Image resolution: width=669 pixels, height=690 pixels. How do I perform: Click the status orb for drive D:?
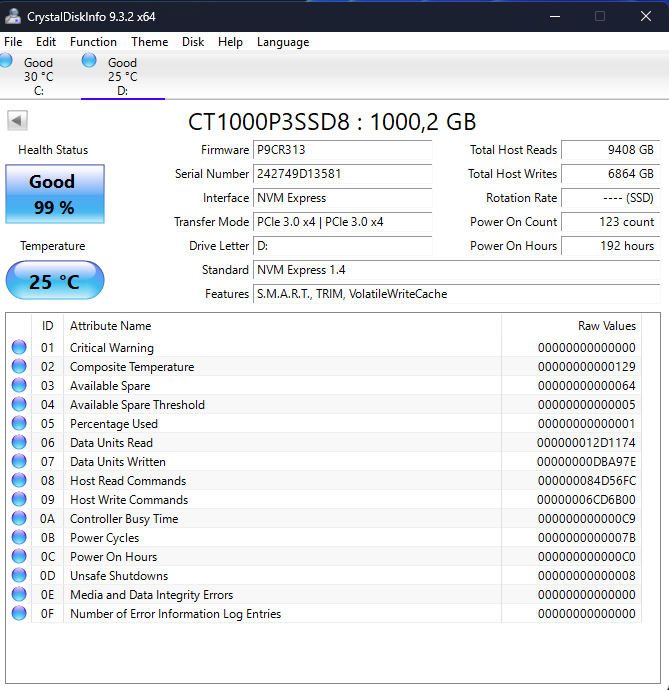89,61
